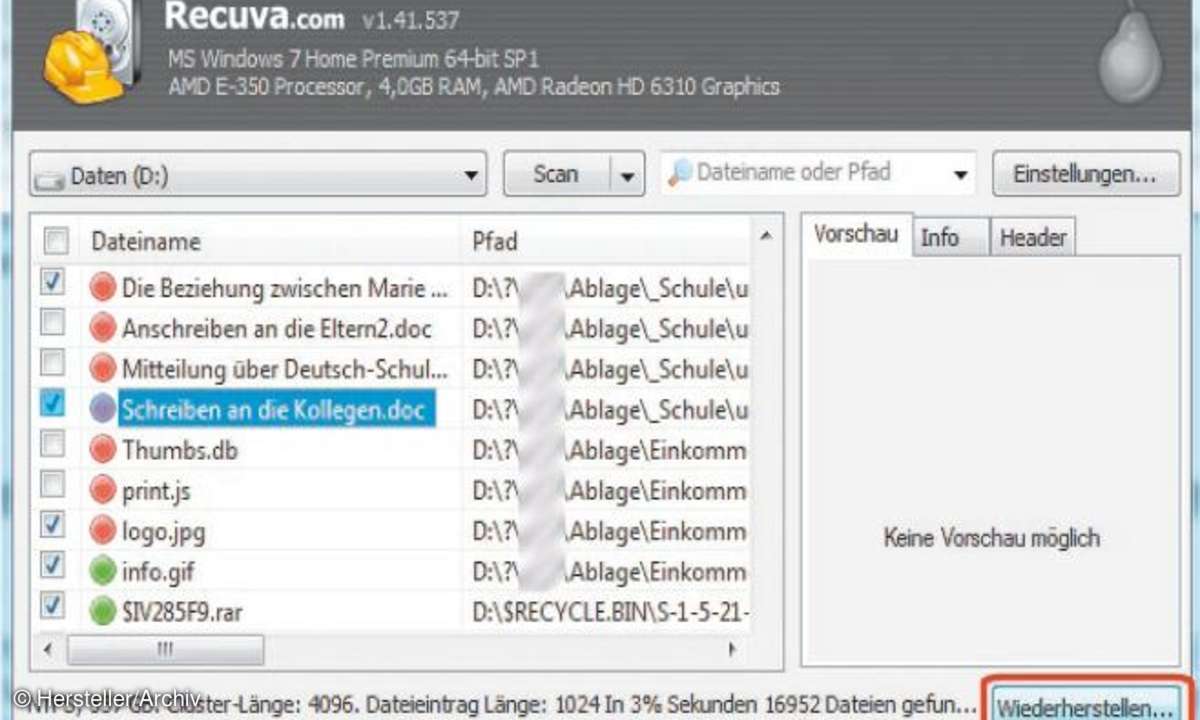Viewport: 1200px width, 720px height.
Task: Click the Recuva.com title link
Action: point(254,16)
